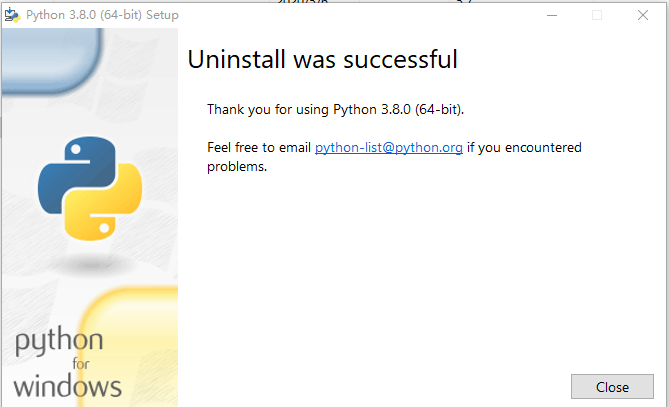Click the small "for" text in the sidebar
This screenshot has height=407, width=669.
(x=81, y=364)
